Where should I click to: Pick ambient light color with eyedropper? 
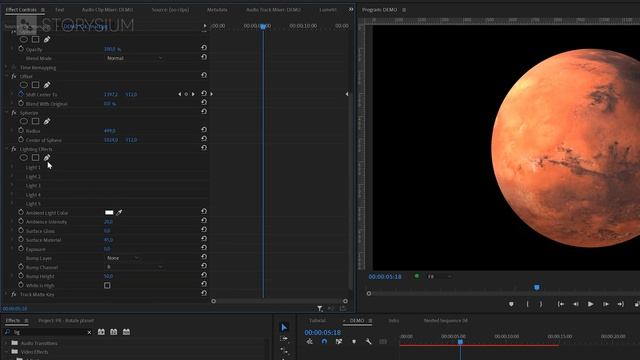point(119,212)
